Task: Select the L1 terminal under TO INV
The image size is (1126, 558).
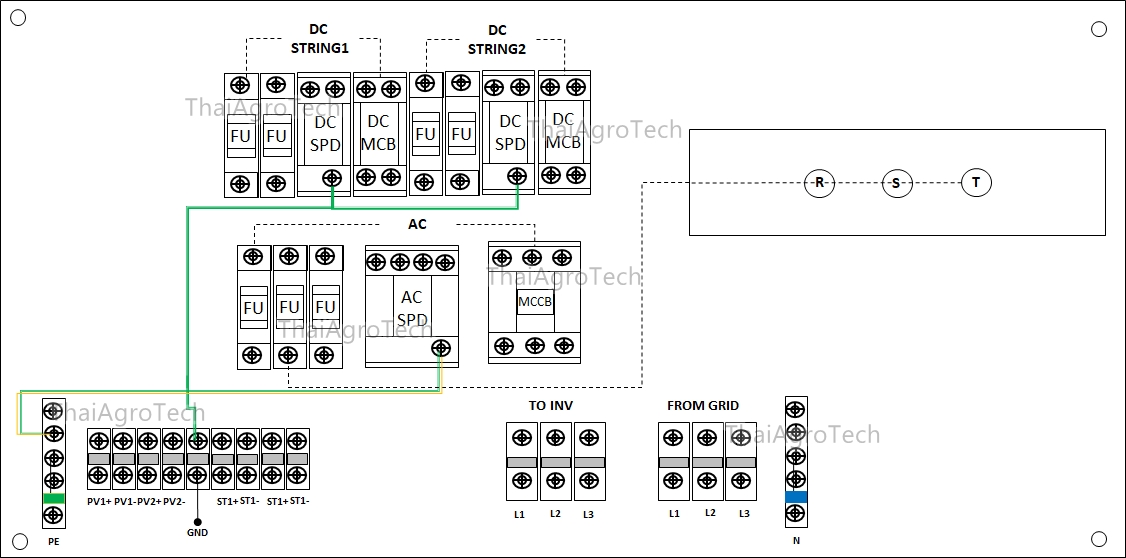Action: click(x=521, y=461)
